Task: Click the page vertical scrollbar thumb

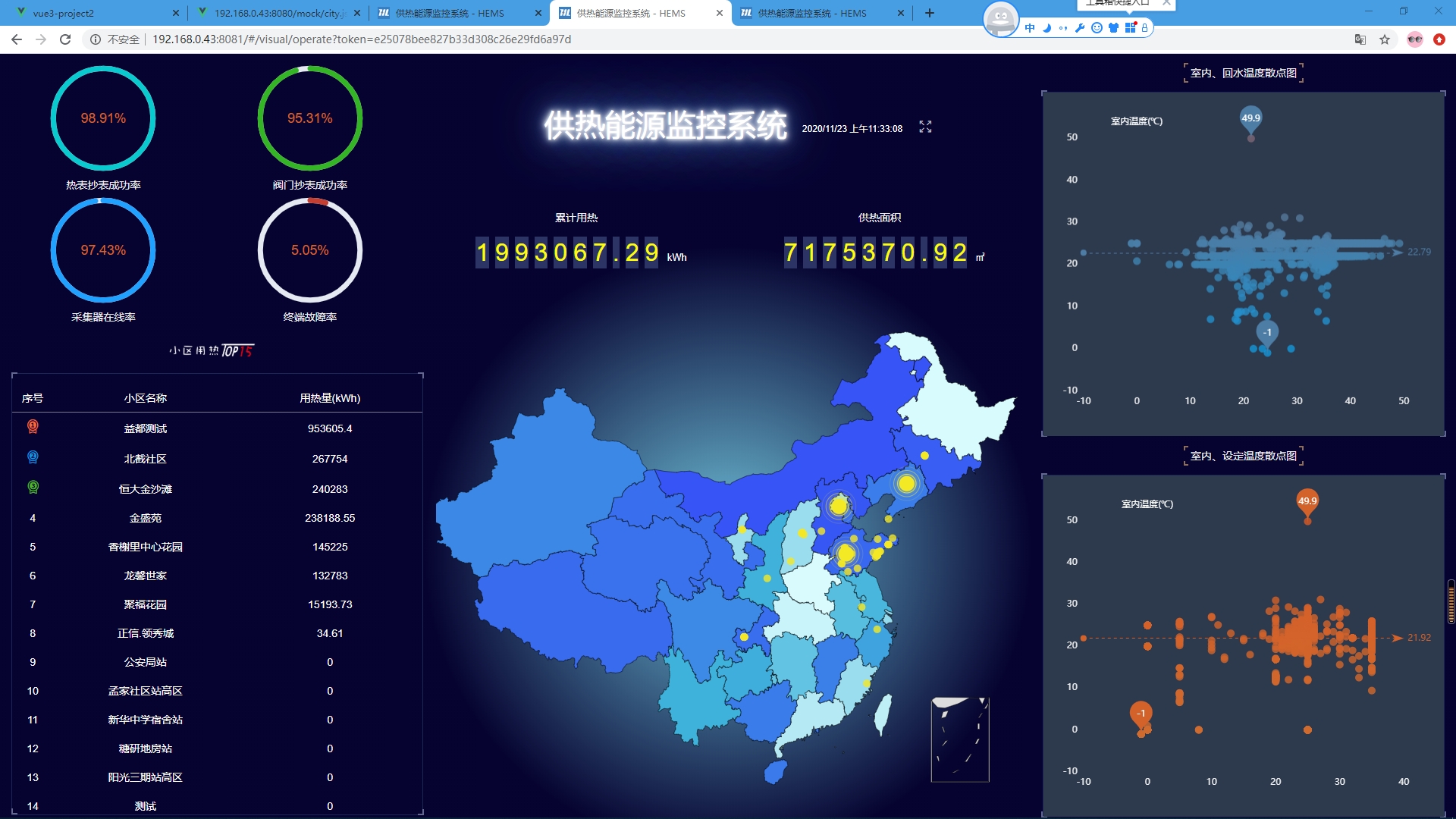Action: coord(1451,601)
